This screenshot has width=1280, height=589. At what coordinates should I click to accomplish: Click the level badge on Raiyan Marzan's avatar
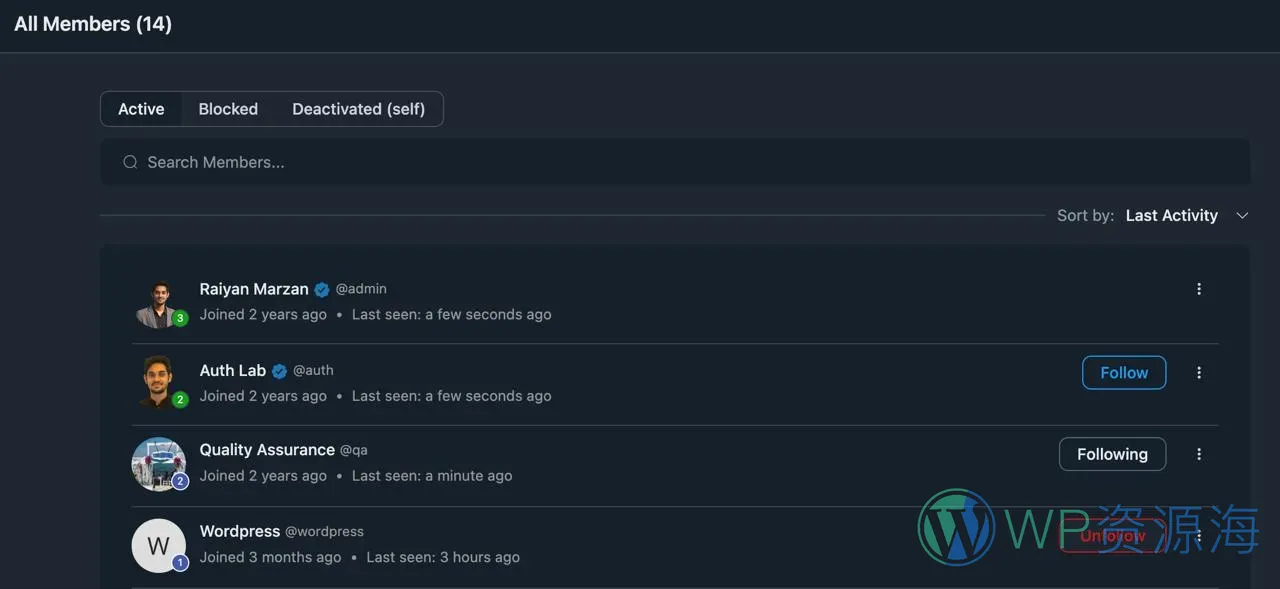[x=180, y=319]
